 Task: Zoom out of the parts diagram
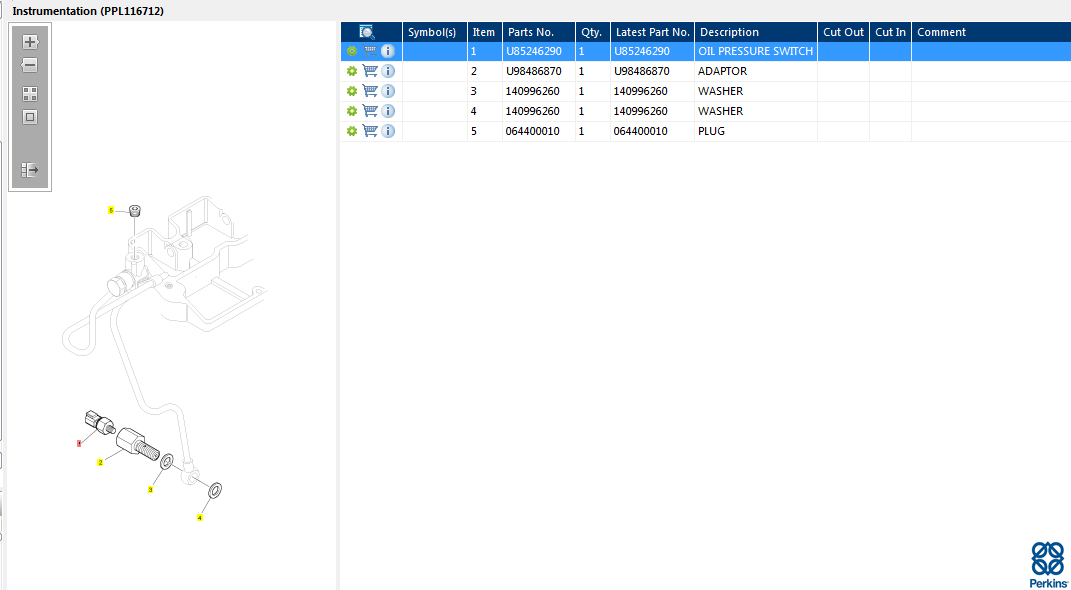29,66
